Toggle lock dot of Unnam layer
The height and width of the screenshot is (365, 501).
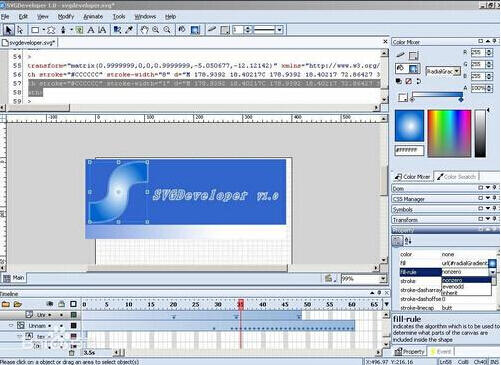61,326
